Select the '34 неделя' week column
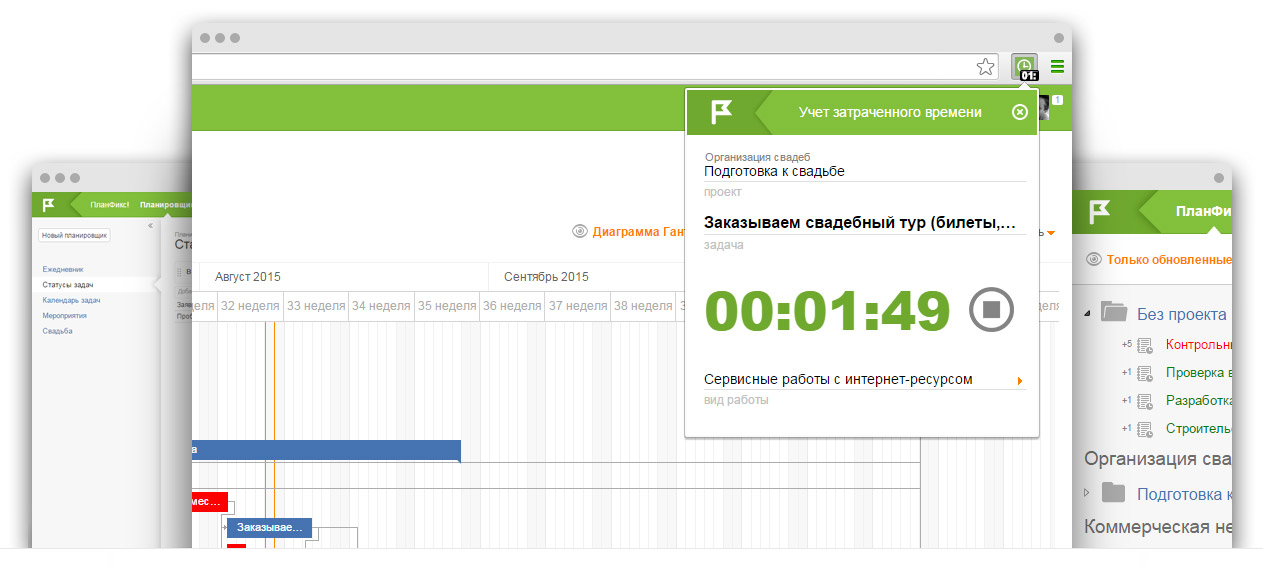The height and width of the screenshot is (579, 1263). pos(381,306)
